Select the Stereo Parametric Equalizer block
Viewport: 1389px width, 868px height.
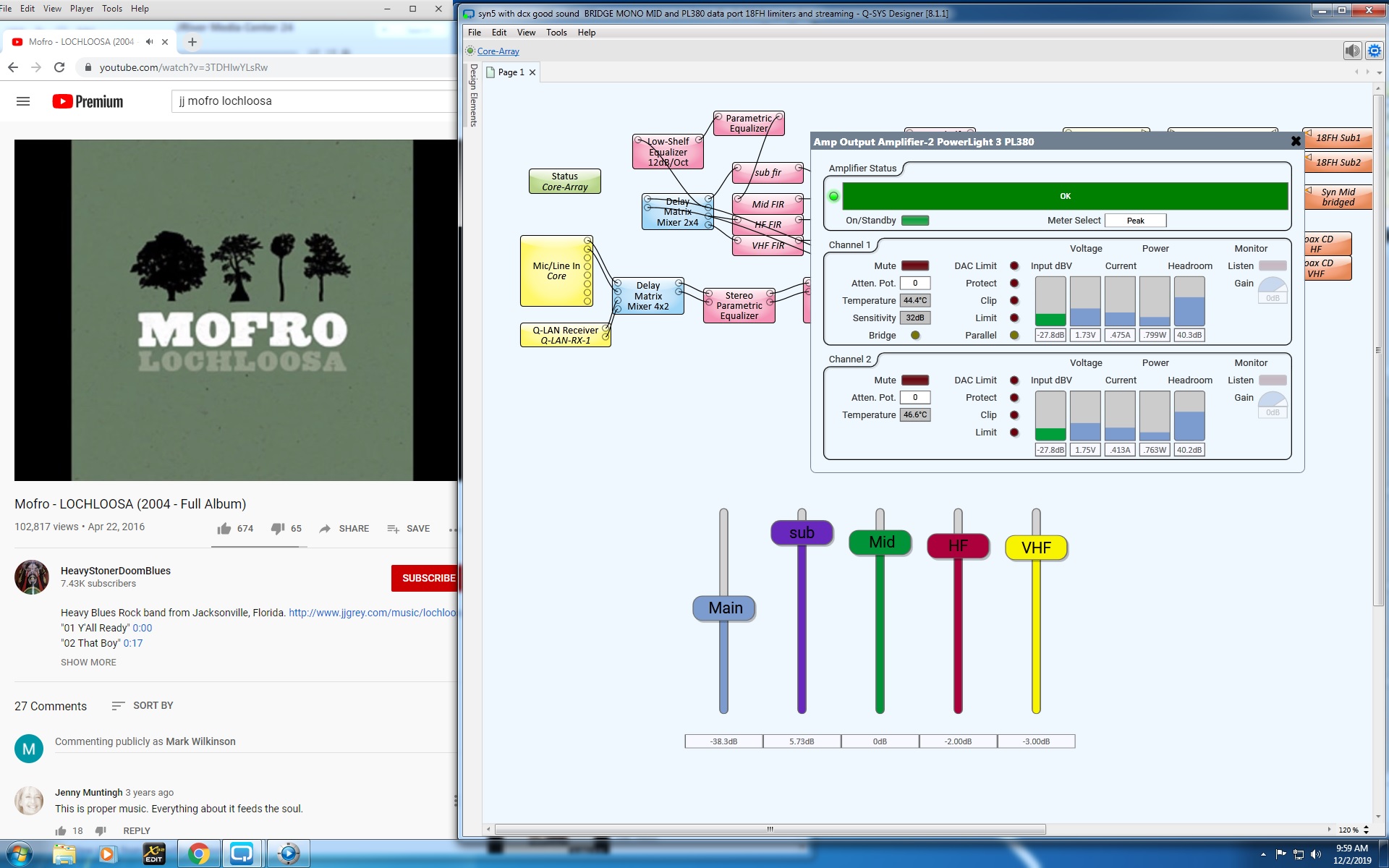click(739, 305)
